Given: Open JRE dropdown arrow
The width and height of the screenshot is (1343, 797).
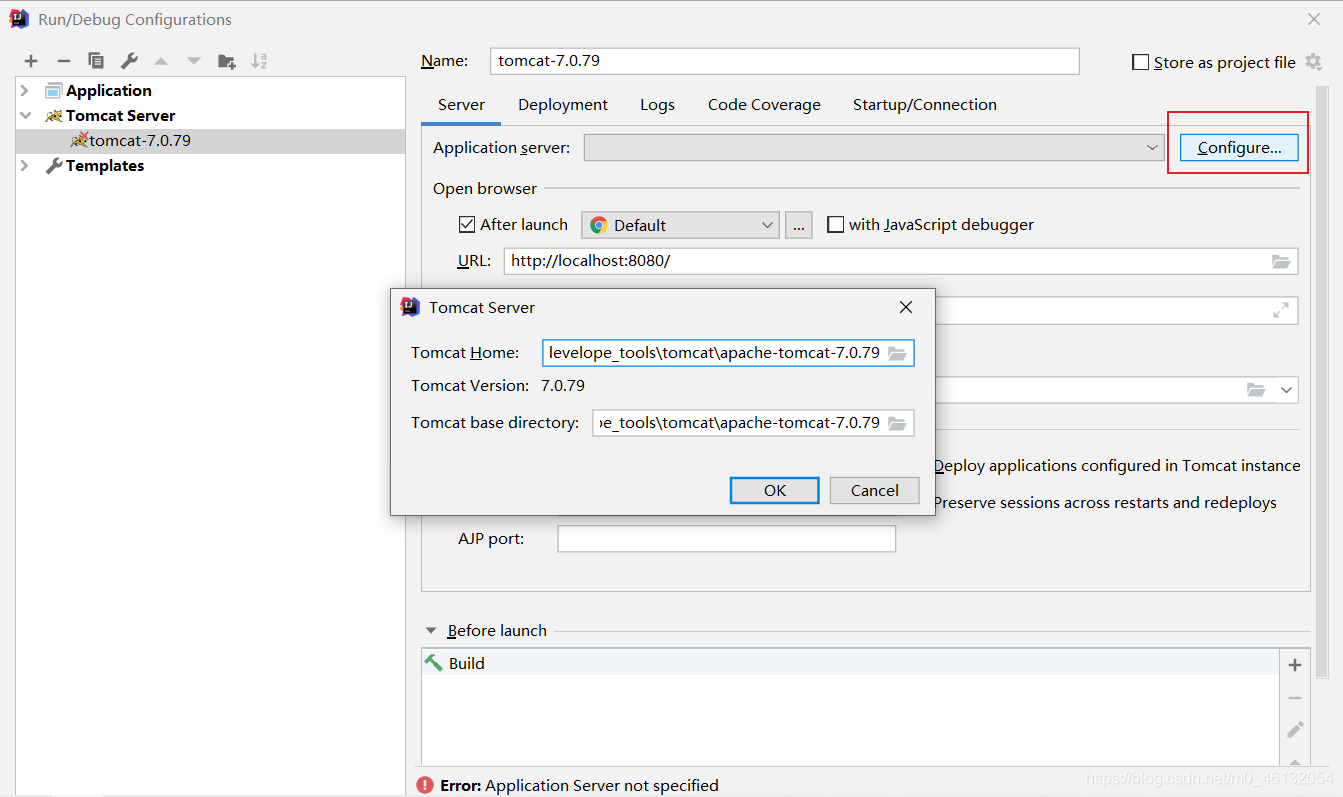Looking at the screenshot, I should click(1287, 389).
